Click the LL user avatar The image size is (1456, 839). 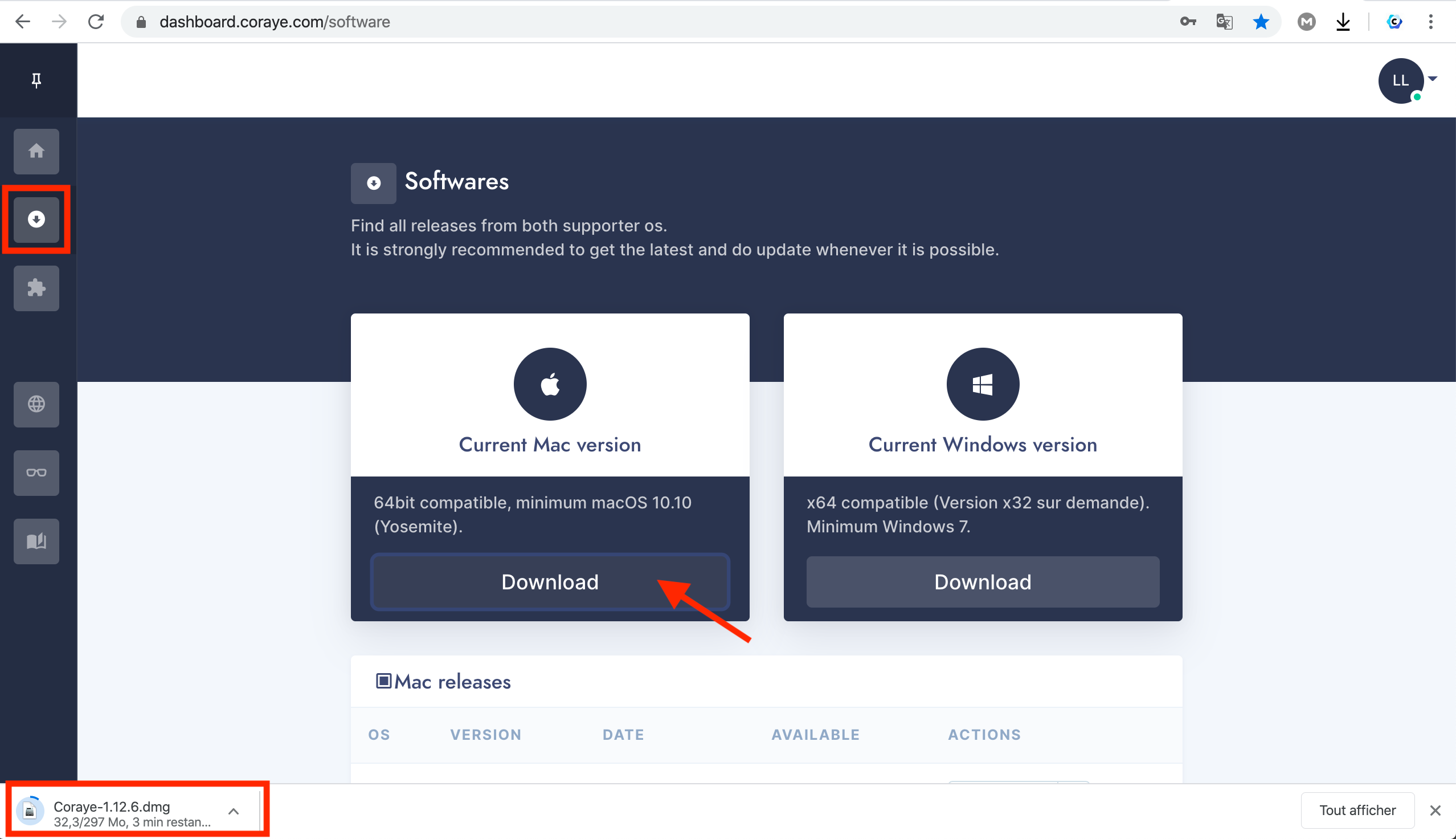coord(1401,81)
